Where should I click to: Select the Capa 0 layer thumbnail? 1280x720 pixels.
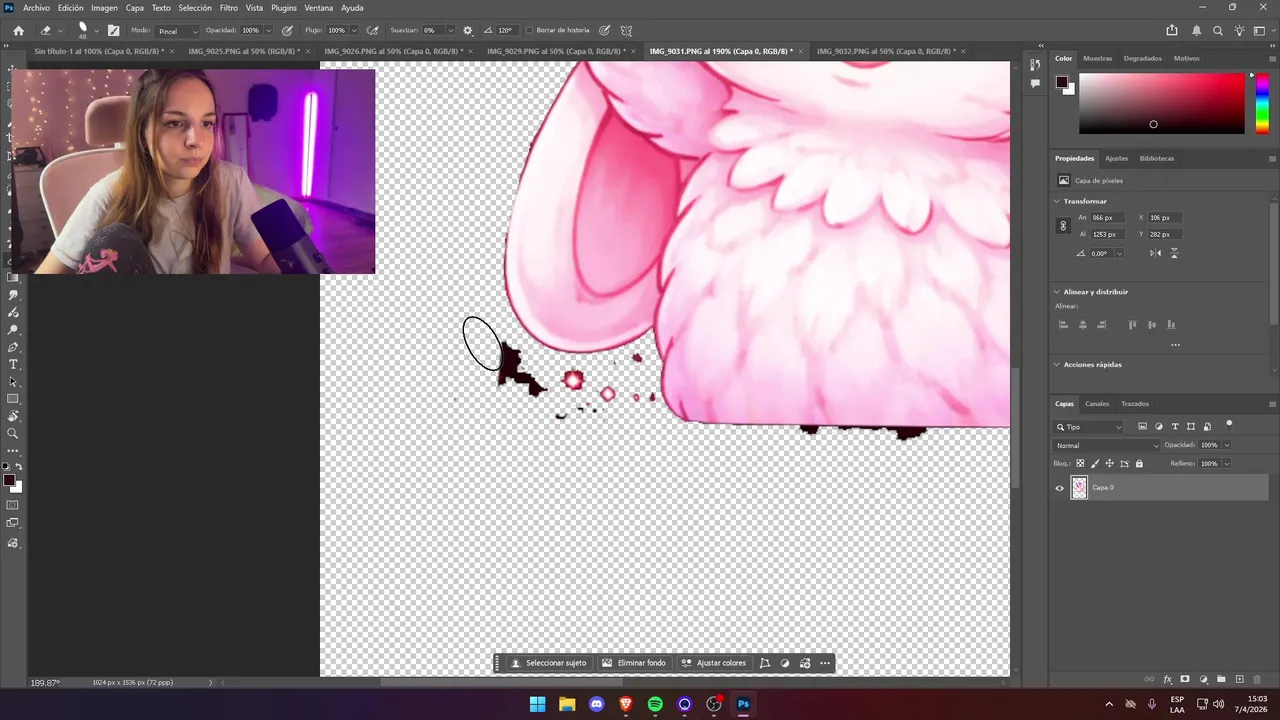tap(1079, 488)
